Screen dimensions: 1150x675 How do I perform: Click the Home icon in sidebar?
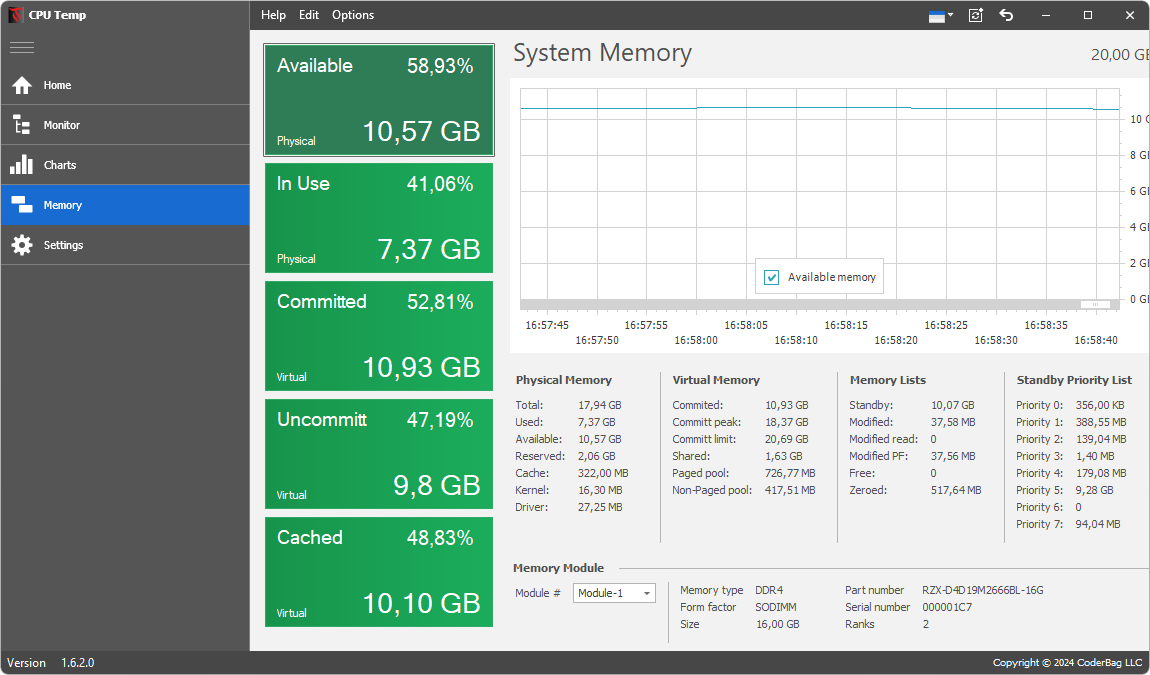pyautogui.click(x=22, y=85)
